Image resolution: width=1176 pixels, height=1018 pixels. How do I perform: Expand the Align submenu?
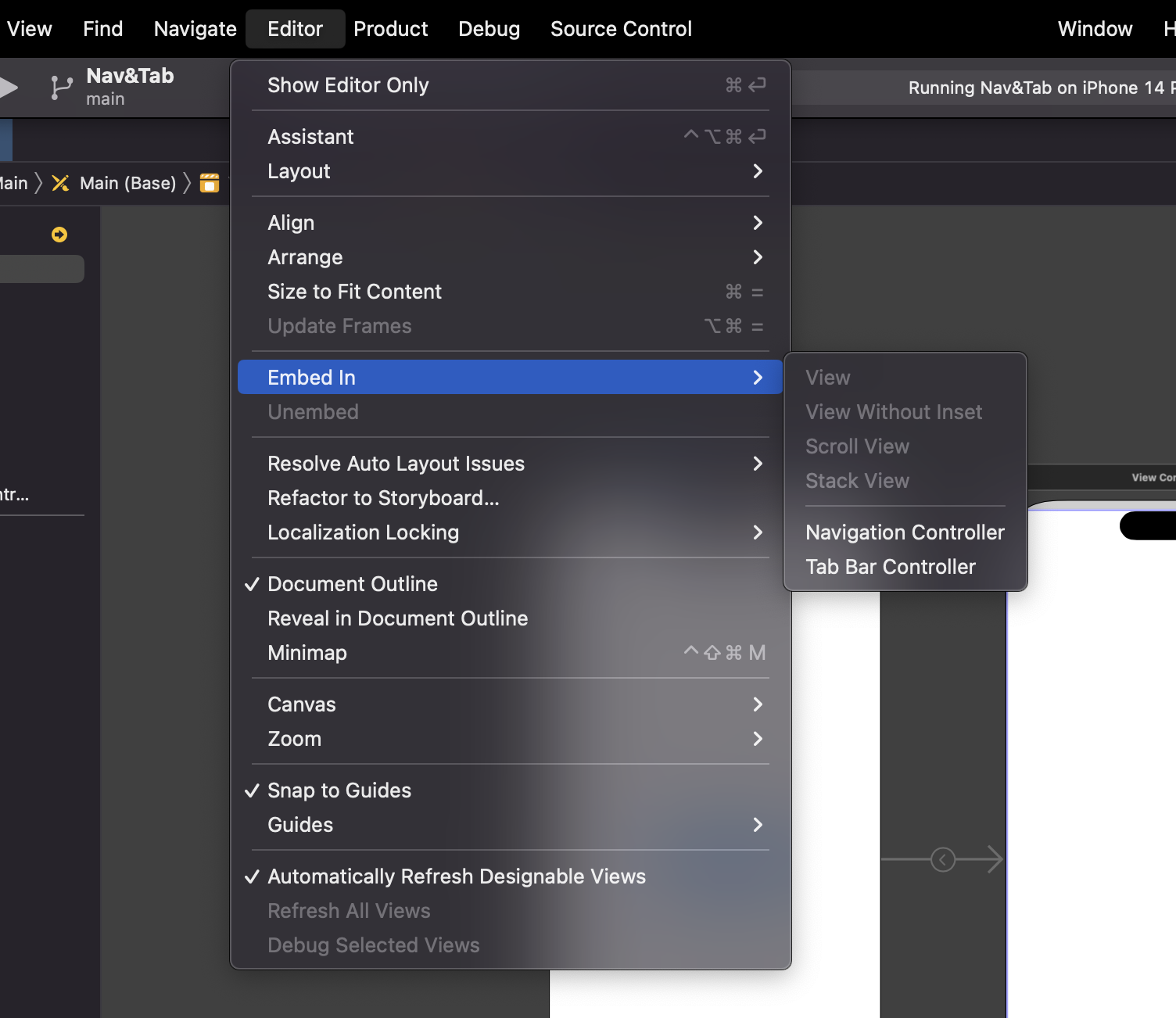point(511,223)
